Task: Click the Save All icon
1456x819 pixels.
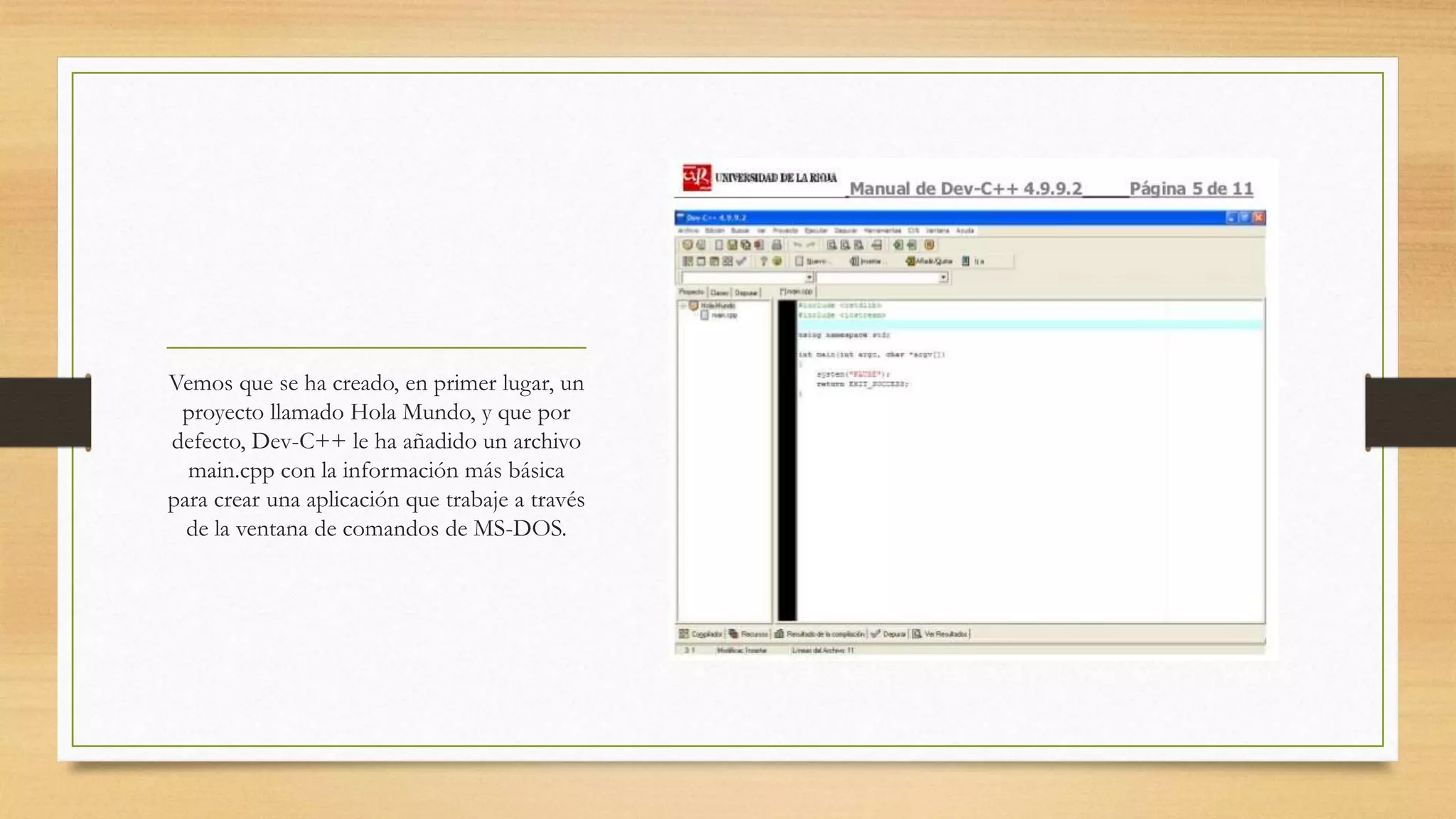Action: pos(746,245)
